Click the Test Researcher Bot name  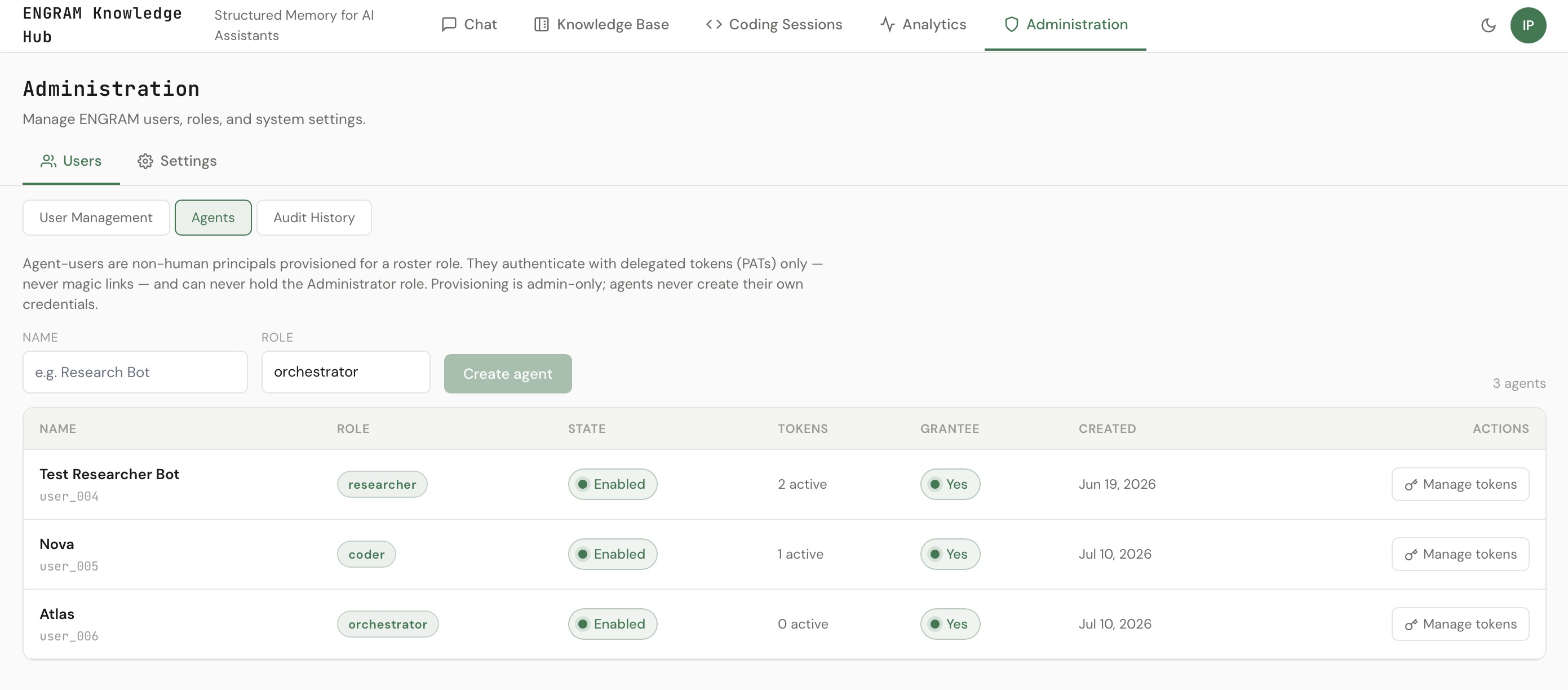109,474
